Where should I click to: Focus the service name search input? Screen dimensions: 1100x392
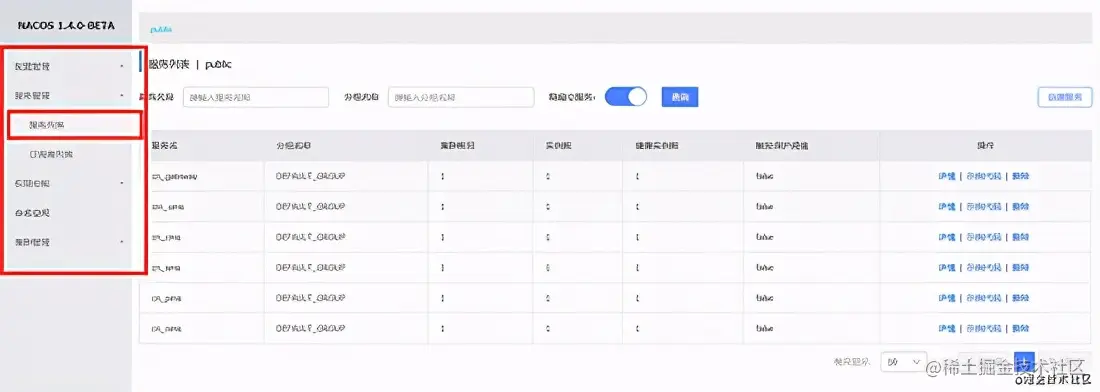click(x=256, y=97)
